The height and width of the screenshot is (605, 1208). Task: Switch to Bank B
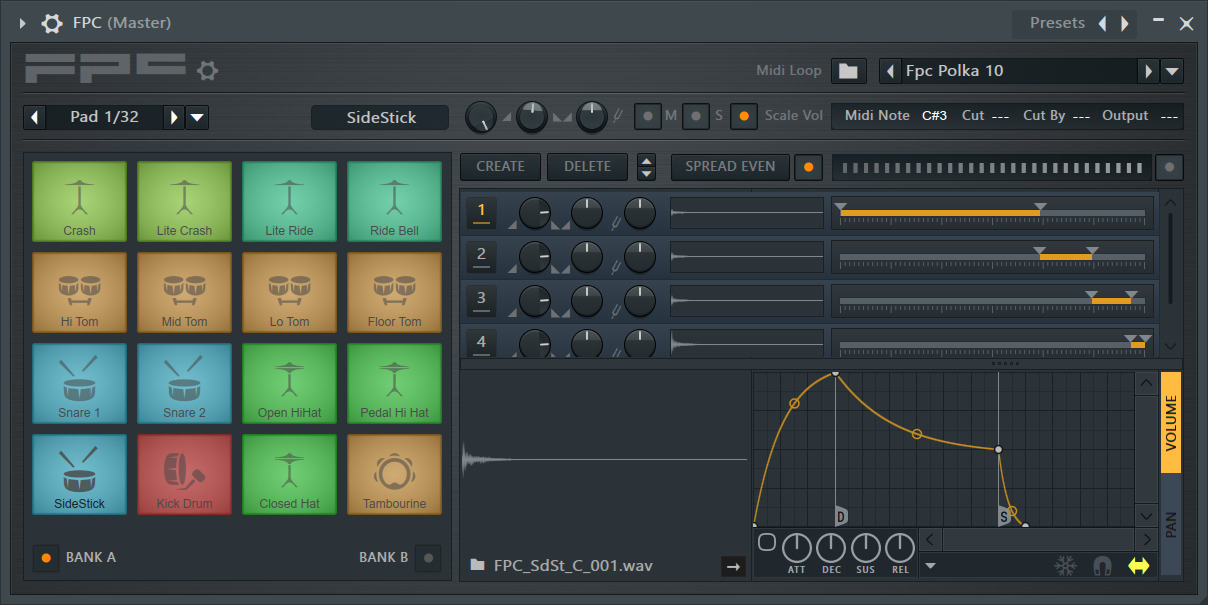428,557
